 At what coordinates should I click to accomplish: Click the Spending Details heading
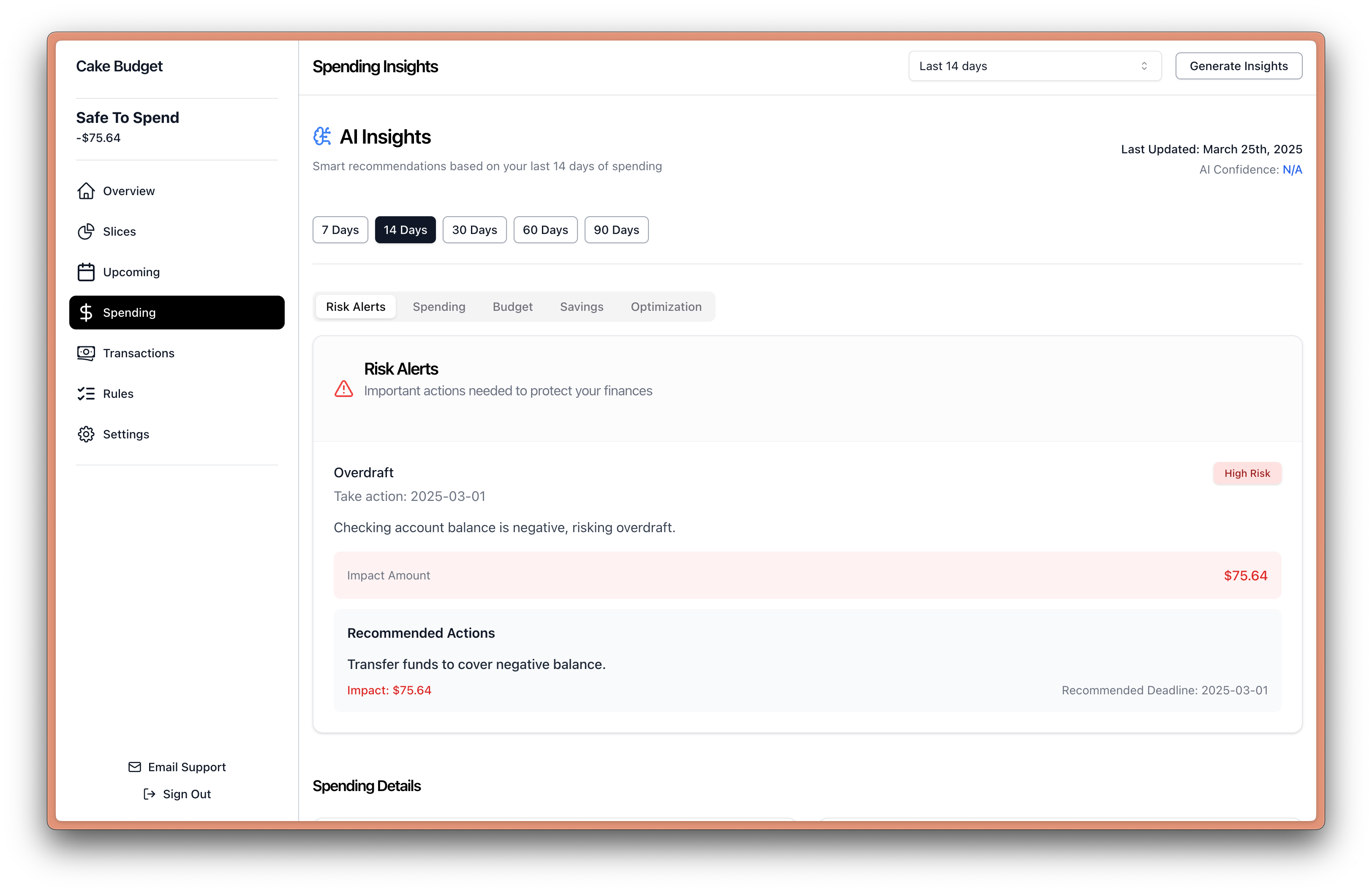tap(367, 786)
